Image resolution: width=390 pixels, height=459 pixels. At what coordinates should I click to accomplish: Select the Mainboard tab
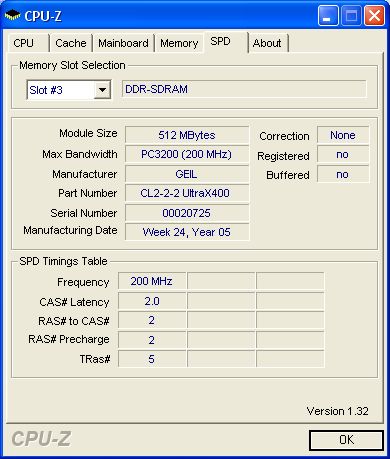pos(123,43)
